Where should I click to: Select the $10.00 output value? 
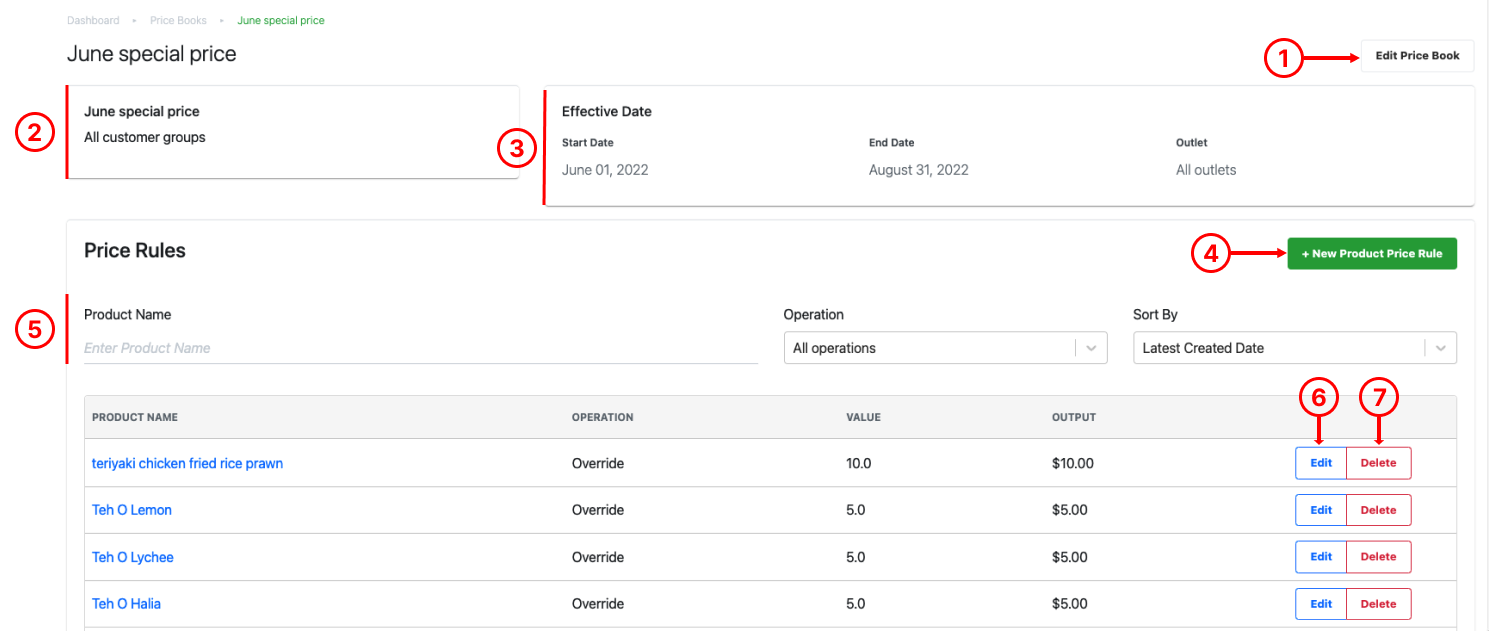coord(1073,463)
